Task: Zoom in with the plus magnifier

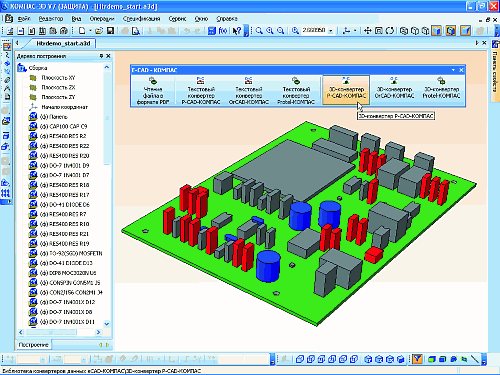Action: [x=270, y=31]
